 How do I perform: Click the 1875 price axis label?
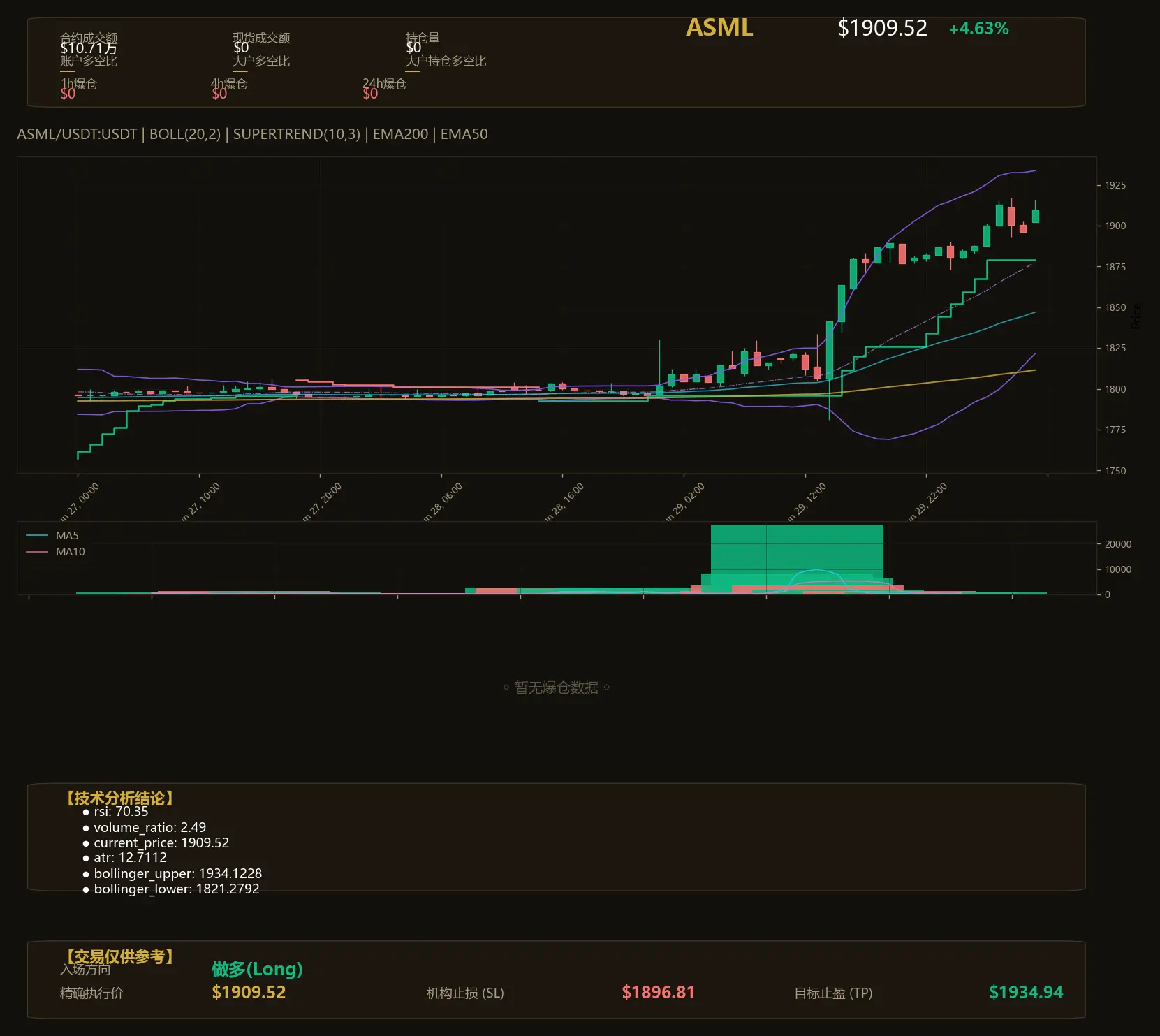(x=1115, y=267)
